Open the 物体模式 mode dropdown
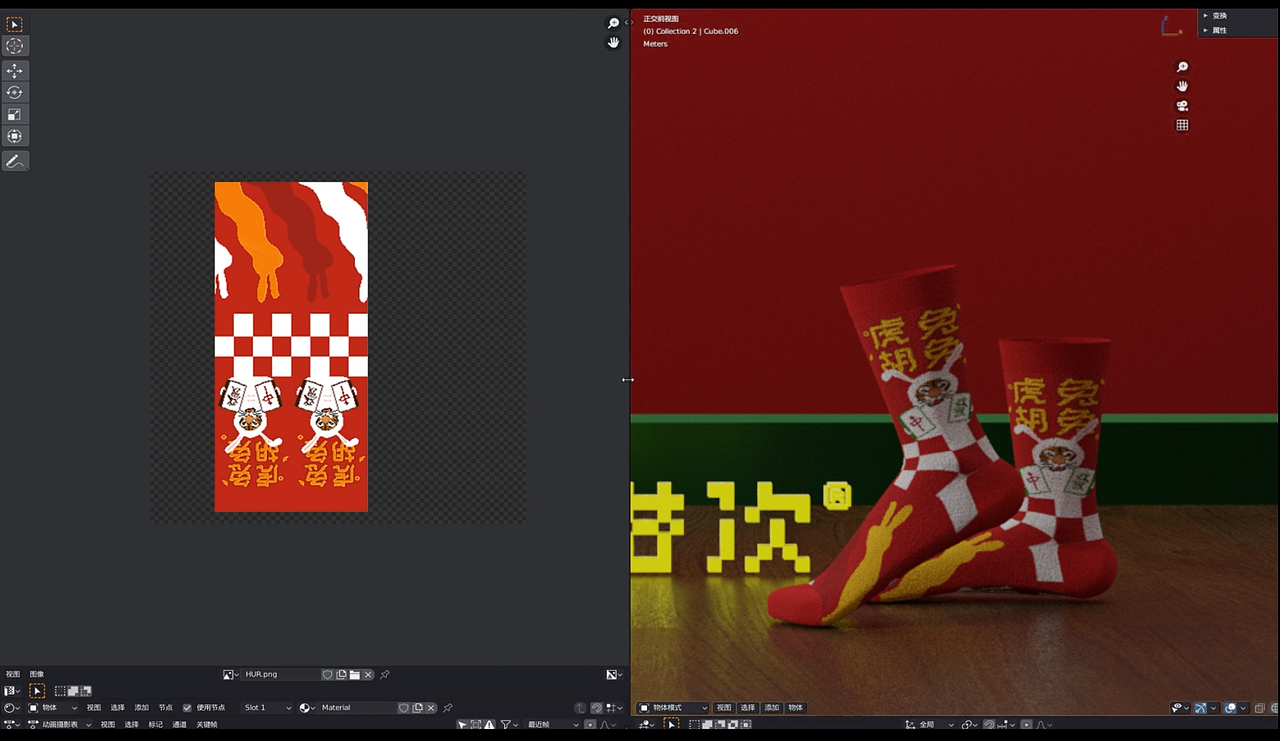 coord(673,708)
